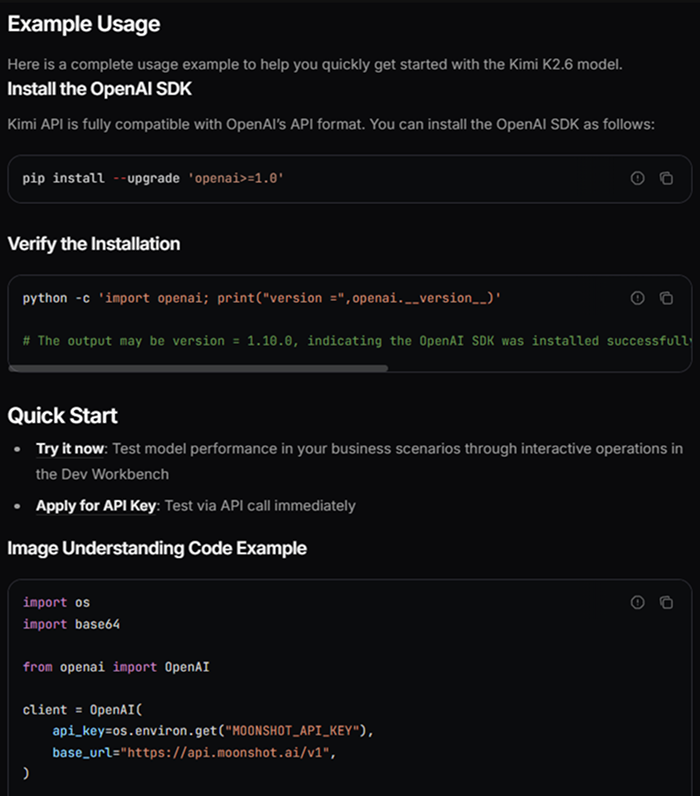The image size is (700, 796).
Task: Click the Example Usage heading
Action: point(84,24)
